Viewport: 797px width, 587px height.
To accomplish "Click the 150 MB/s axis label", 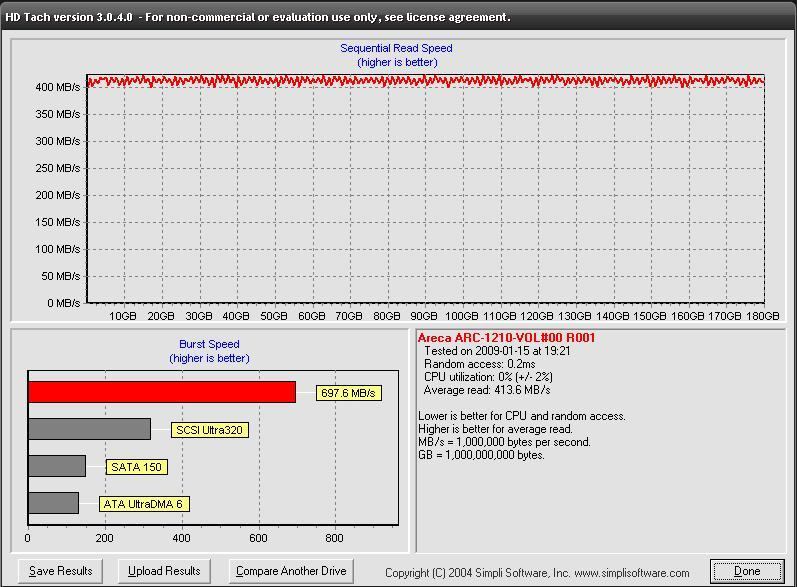I will pos(57,222).
